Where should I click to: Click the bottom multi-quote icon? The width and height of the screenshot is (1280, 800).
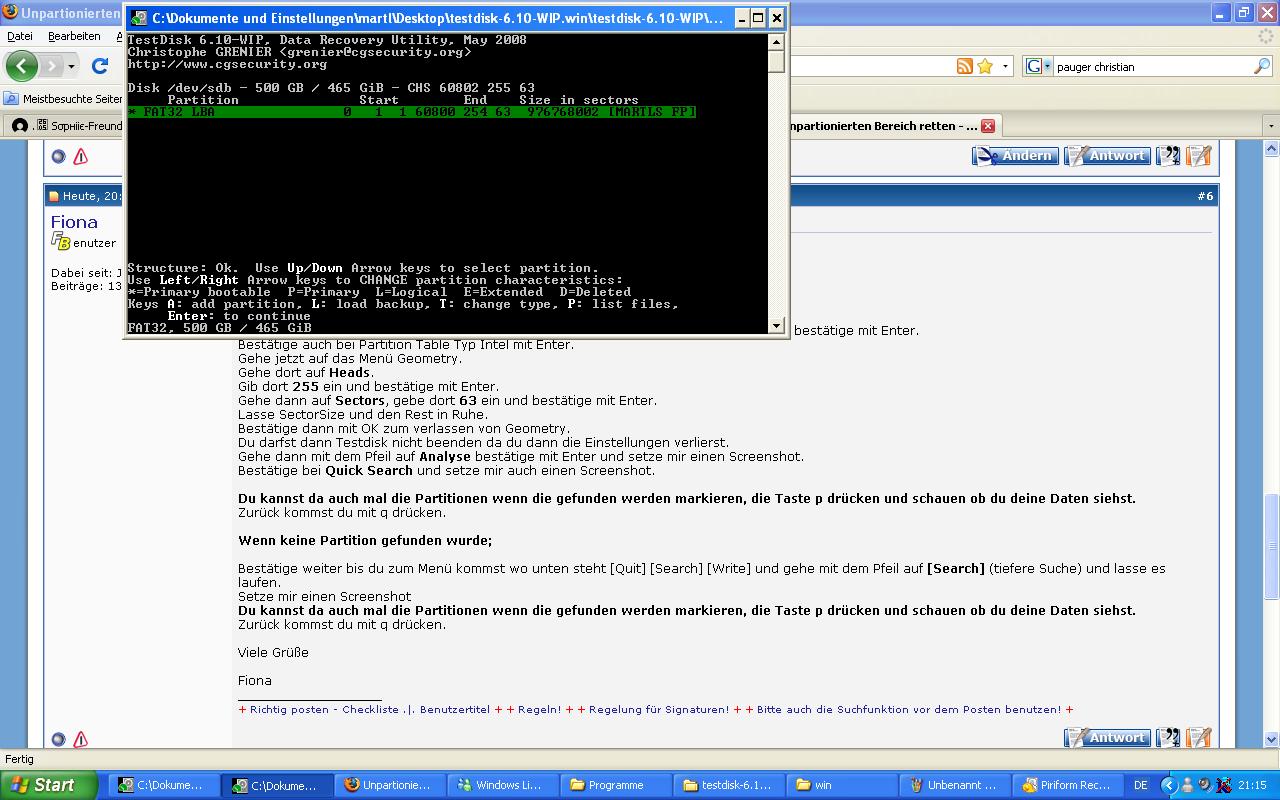1168,738
